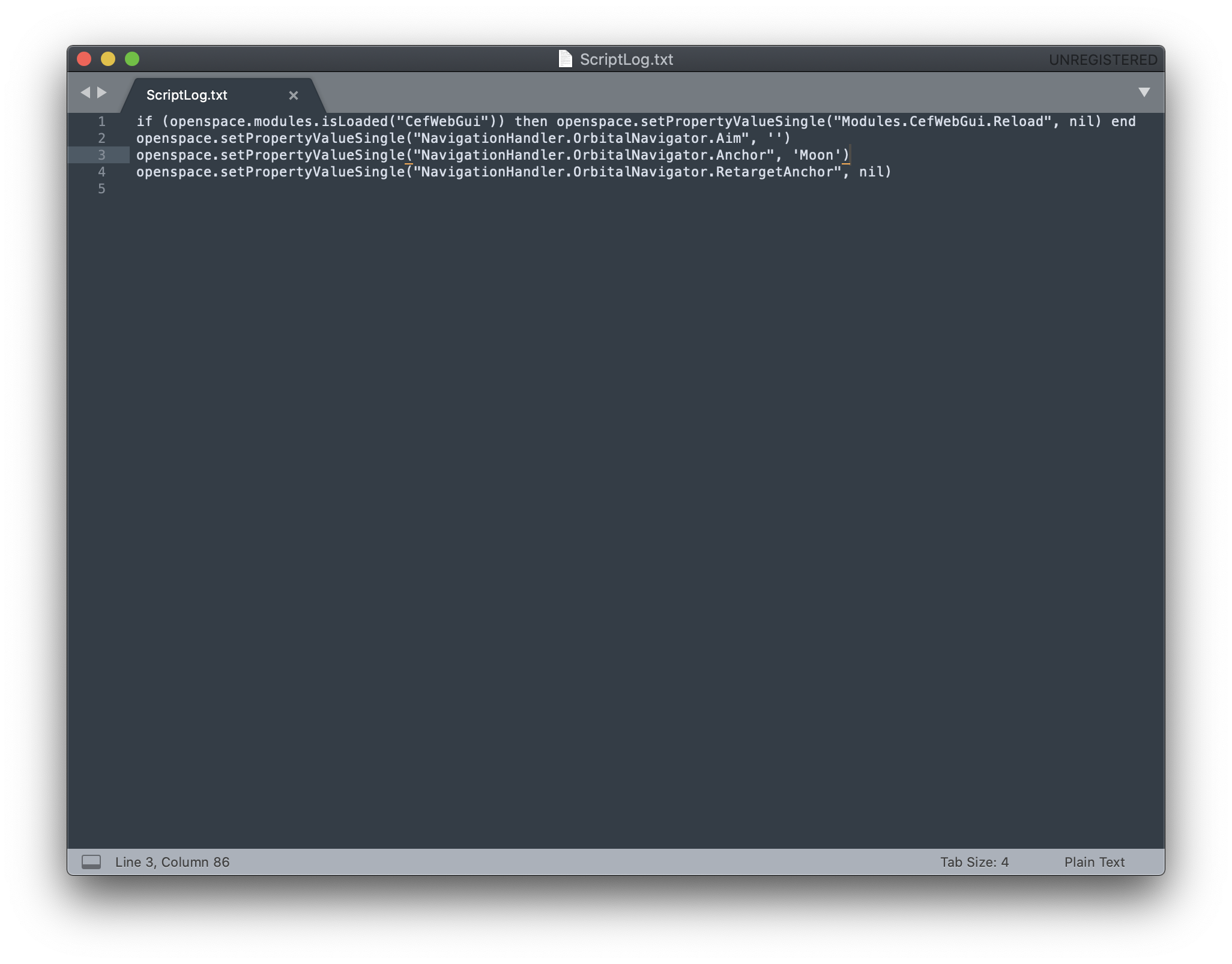Click line number 5 in gutter
This screenshot has height=964, width=1232.
[101, 189]
